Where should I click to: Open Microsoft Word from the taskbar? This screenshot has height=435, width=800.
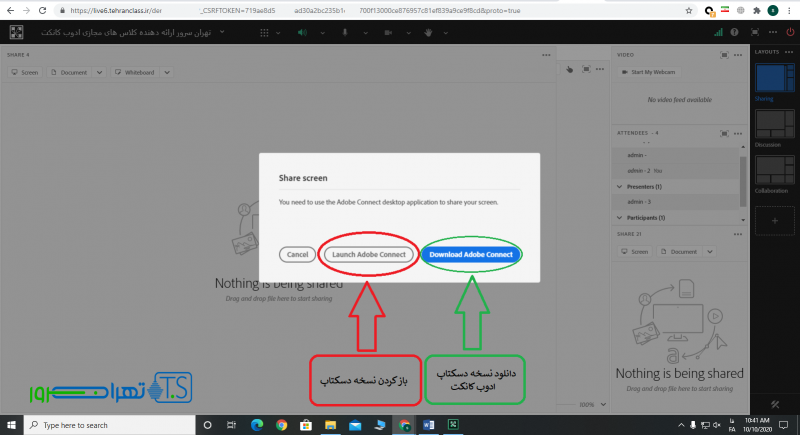[429, 425]
